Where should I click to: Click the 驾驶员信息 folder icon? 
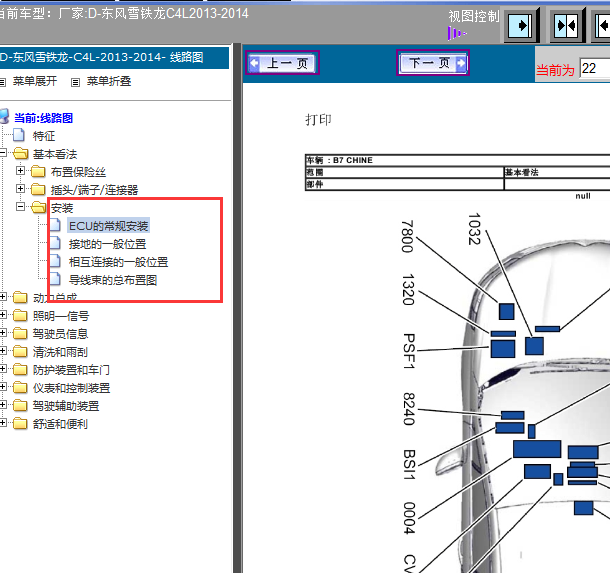point(20,333)
